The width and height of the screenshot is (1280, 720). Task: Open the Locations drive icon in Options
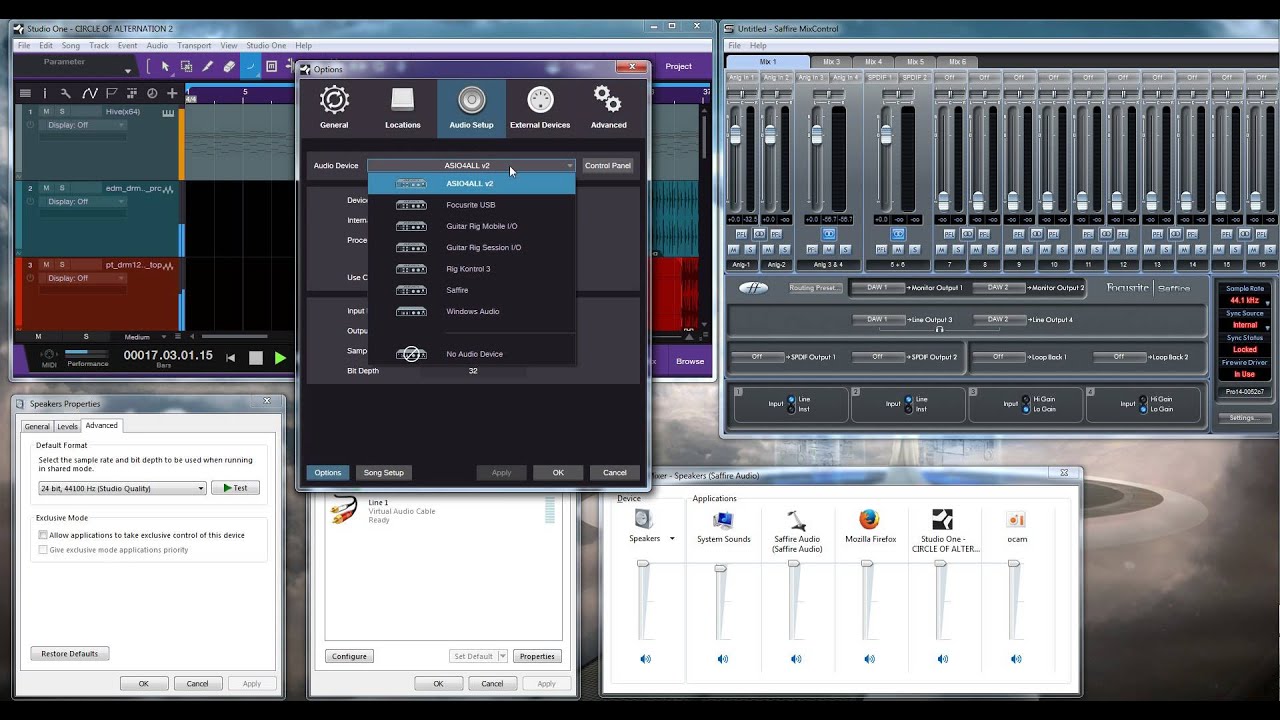pyautogui.click(x=402, y=100)
